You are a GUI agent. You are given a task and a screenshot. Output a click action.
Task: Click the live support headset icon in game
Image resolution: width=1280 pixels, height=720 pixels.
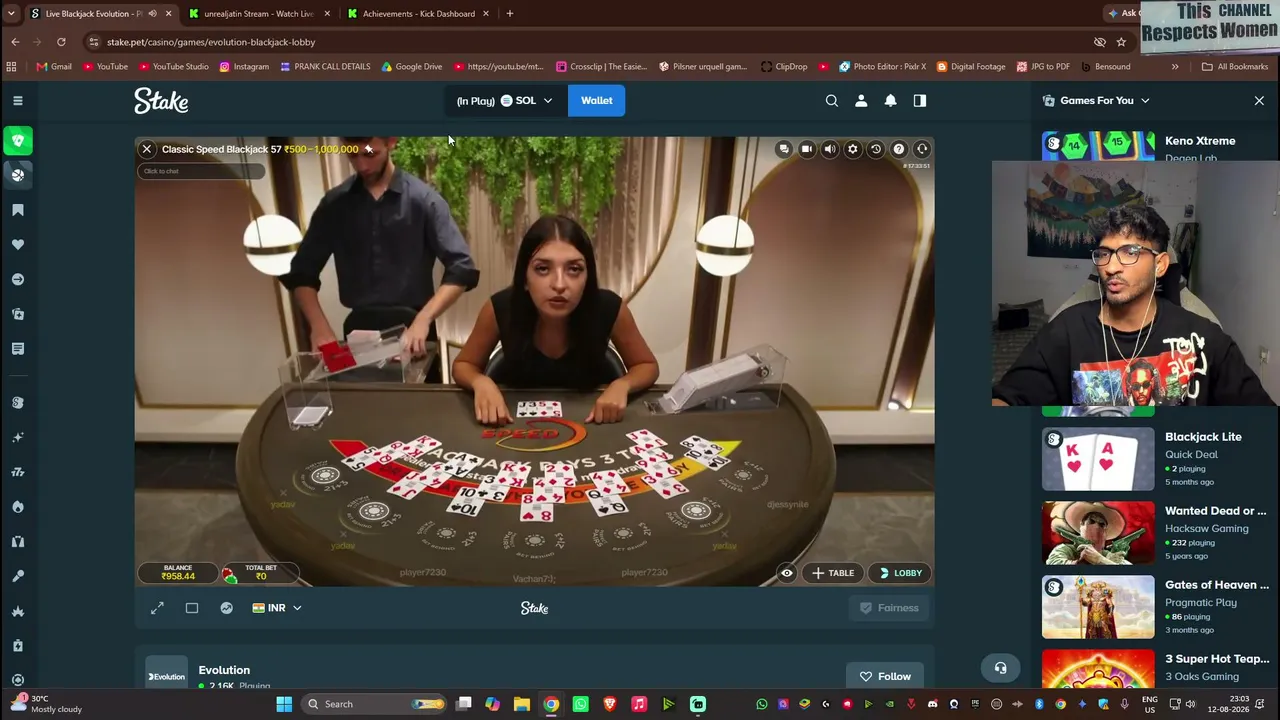(x=922, y=149)
